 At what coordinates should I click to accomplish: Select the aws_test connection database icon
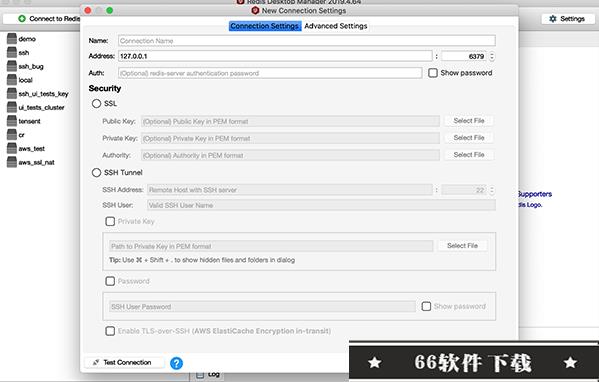(x=12, y=149)
